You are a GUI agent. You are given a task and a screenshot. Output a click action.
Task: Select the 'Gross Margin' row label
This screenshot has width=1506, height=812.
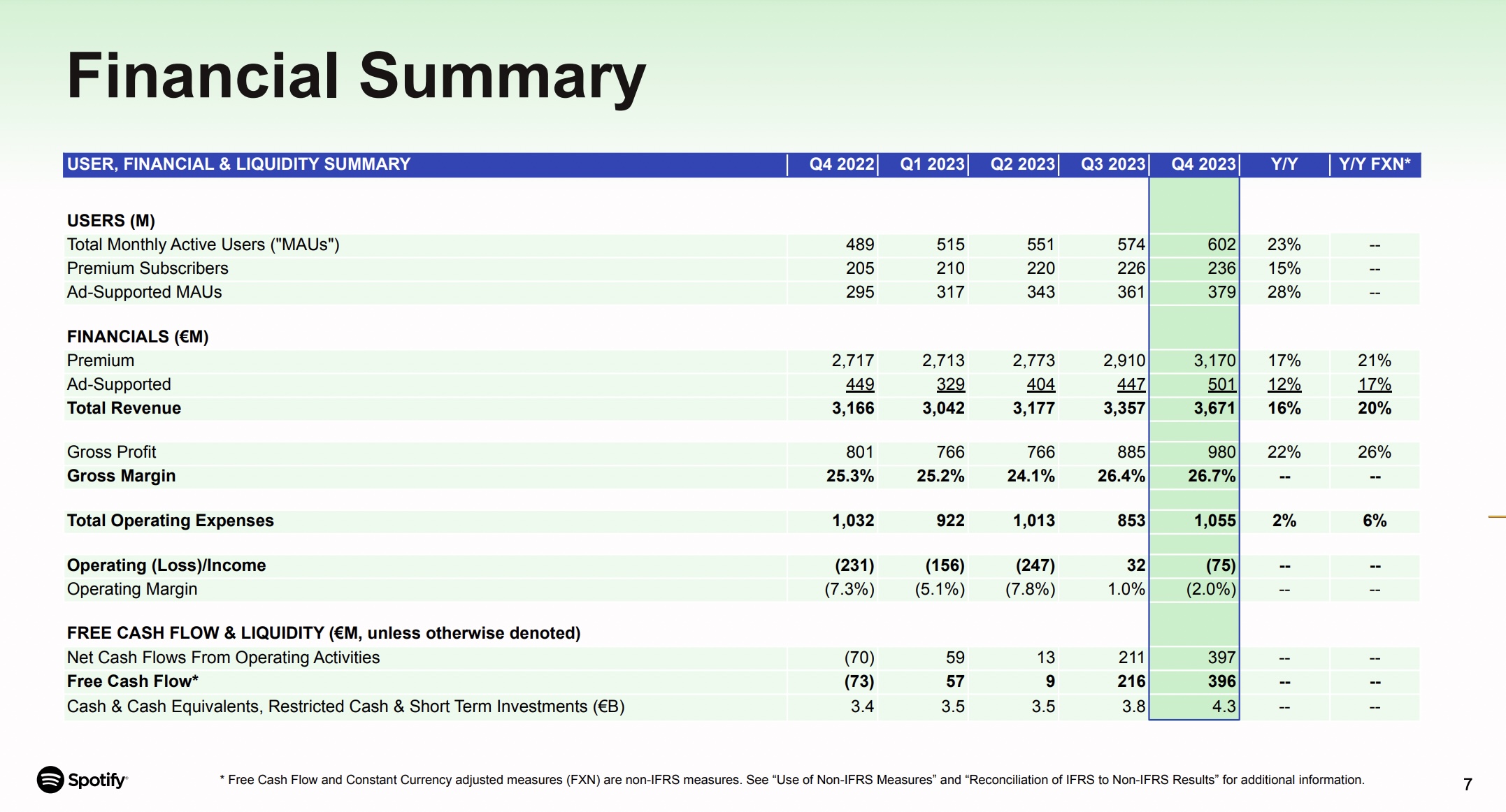click(121, 476)
